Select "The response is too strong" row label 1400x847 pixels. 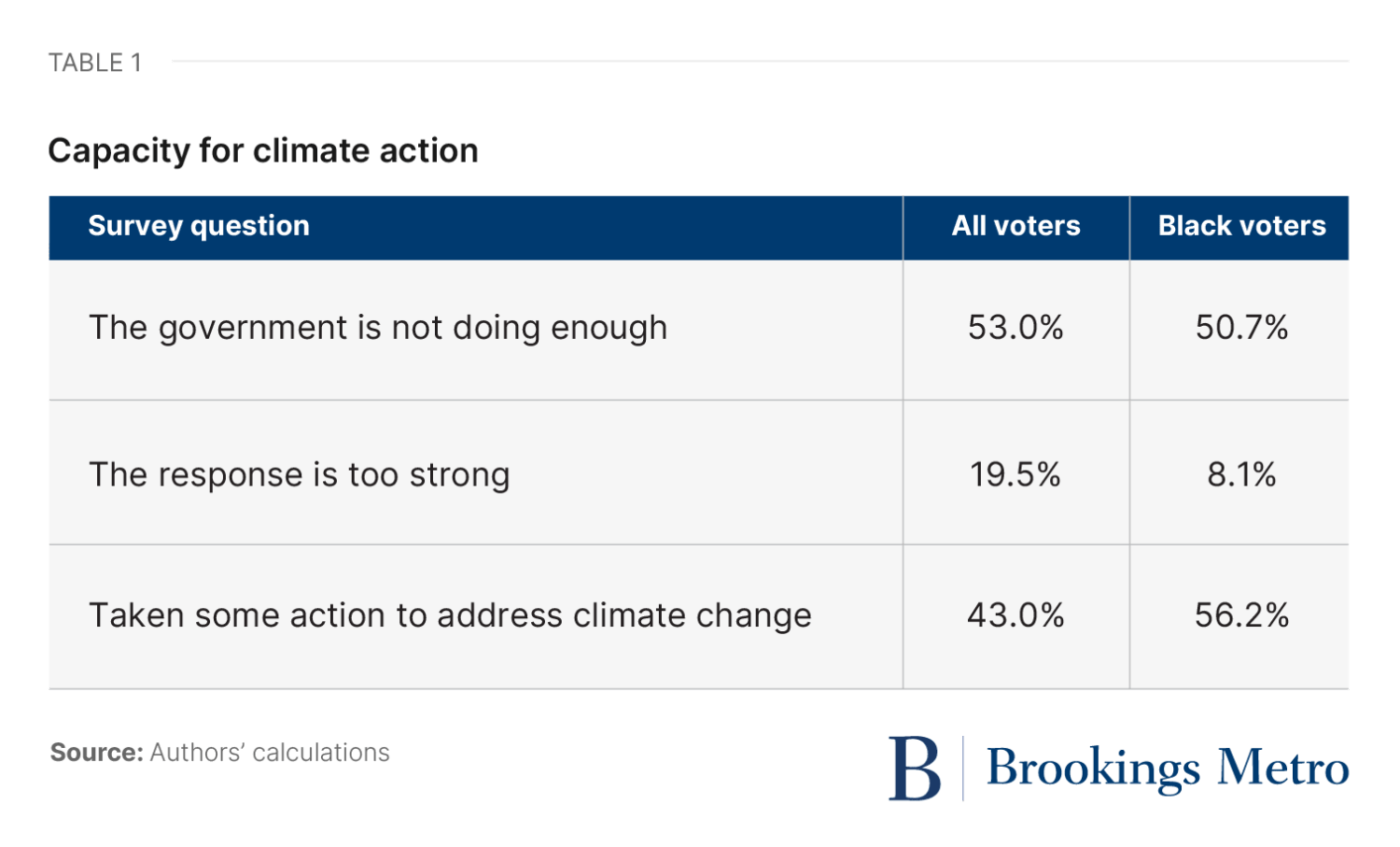[299, 474]
